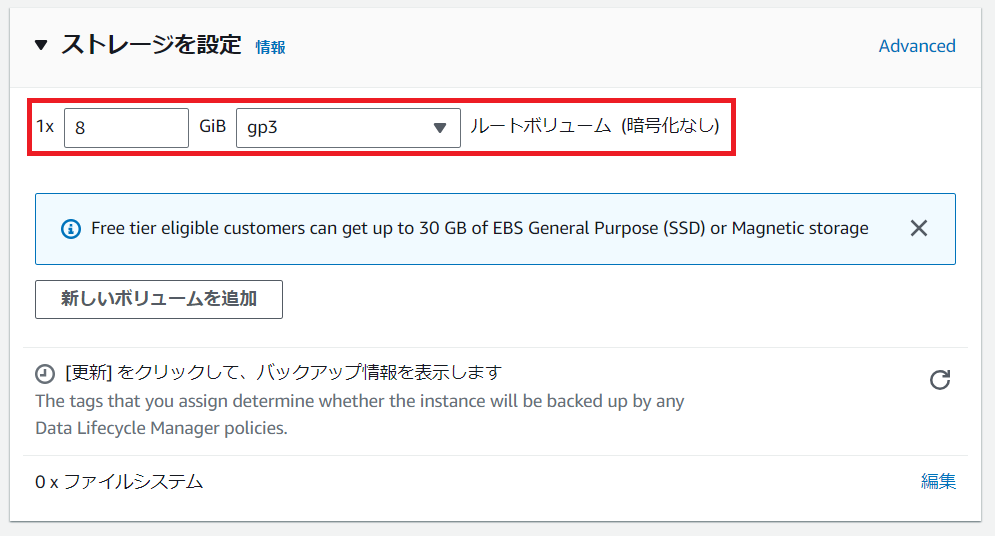
Task: Click the info icon in free tier banner
Action: 71,229
